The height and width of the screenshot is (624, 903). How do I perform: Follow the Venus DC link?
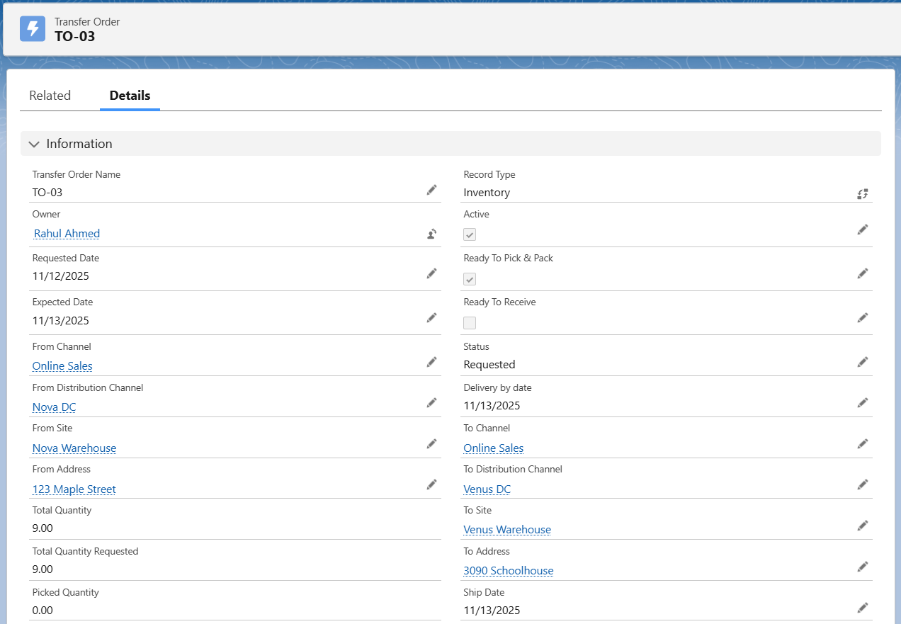tap(487, 490)
